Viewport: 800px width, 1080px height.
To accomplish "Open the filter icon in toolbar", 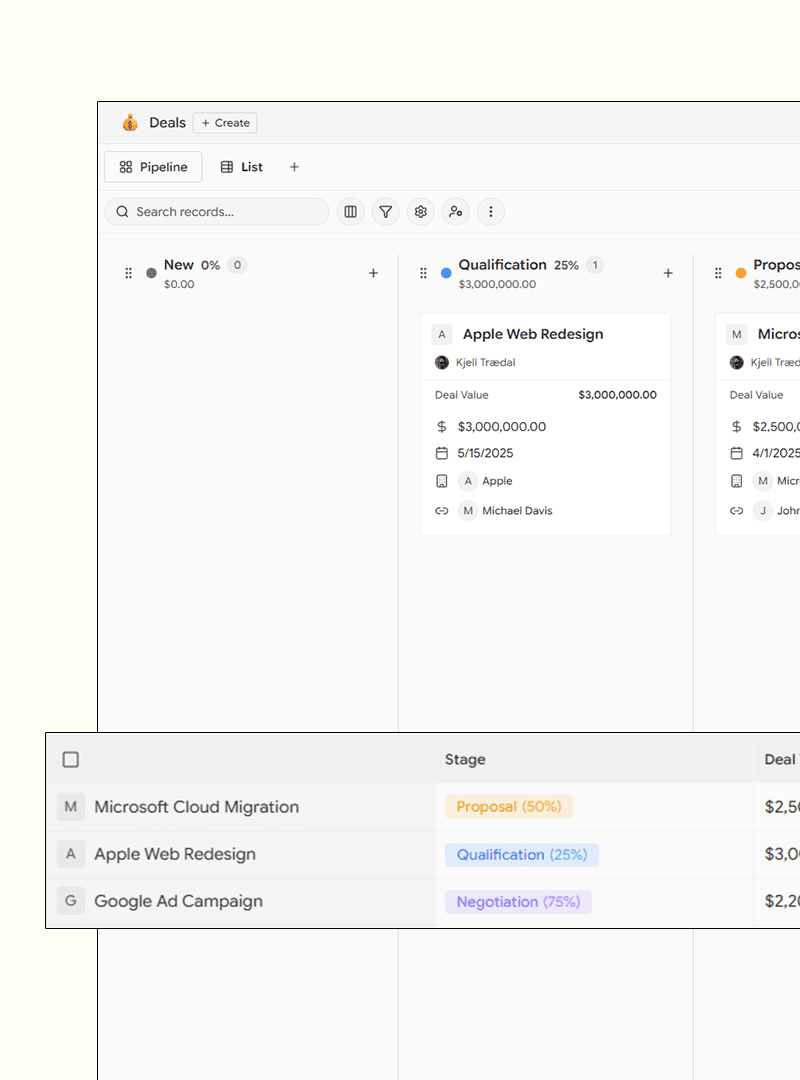I will (x=385, y=212).
